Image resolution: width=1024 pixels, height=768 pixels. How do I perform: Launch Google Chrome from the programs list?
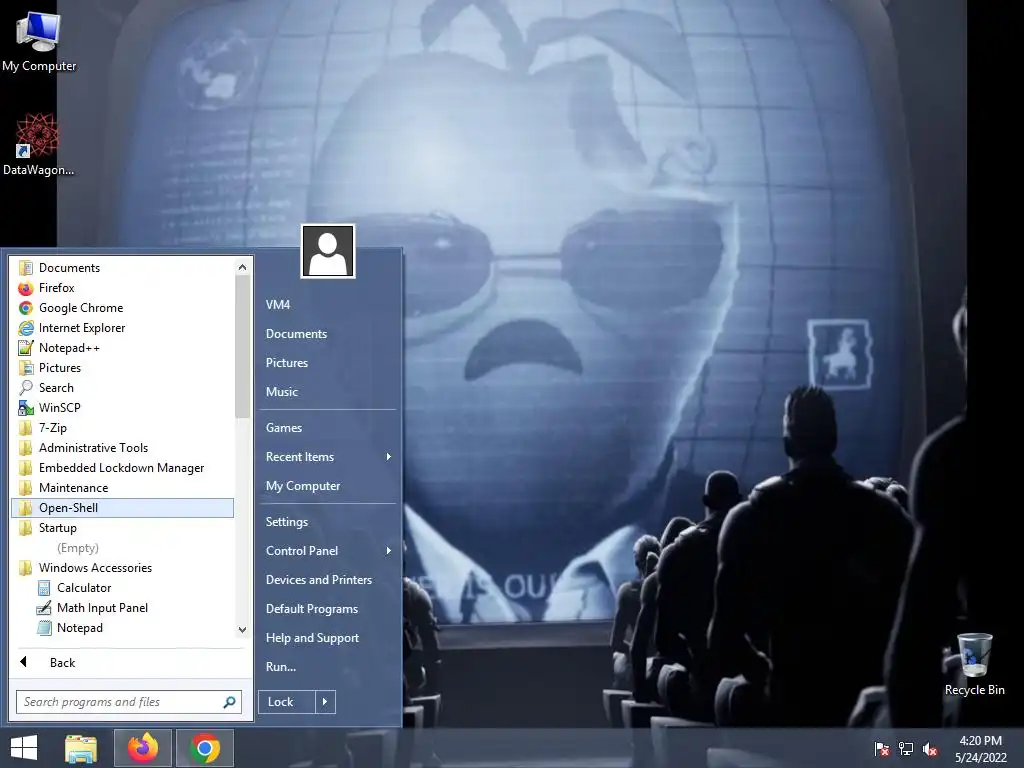click(x=122, y=308)
